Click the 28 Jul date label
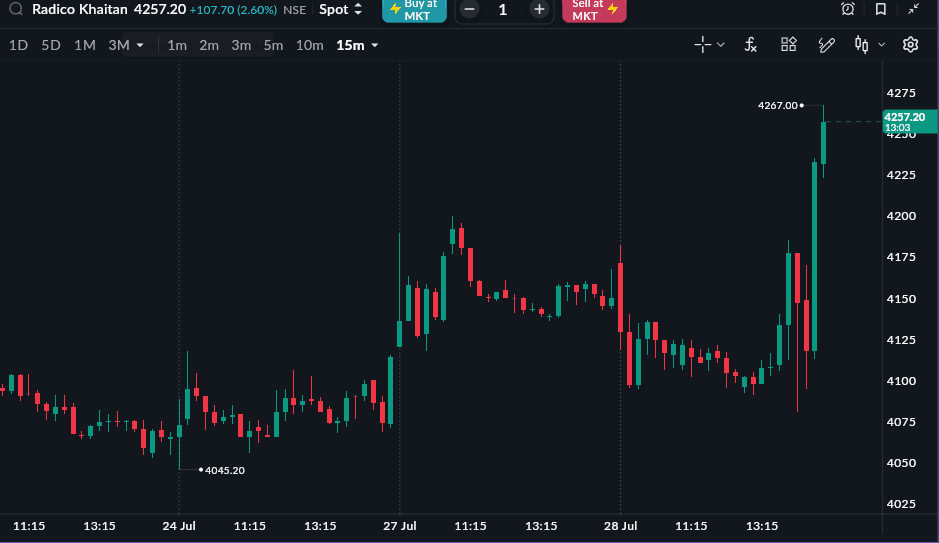 tap(620, 526)
